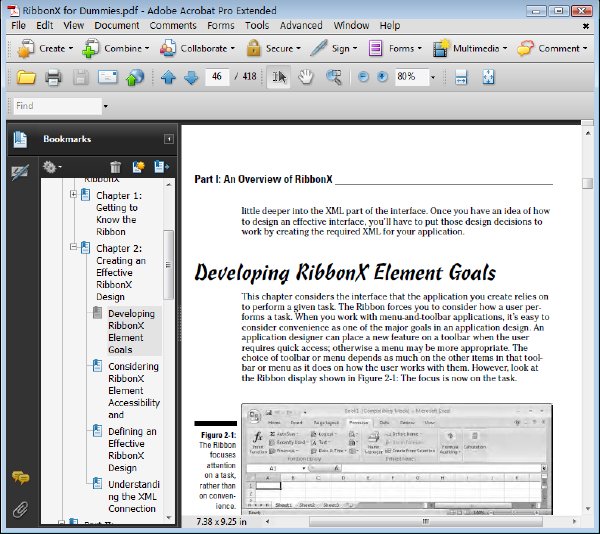600x534 pixels.
Task: Open the Signatures panel icon
Action: 20,173
